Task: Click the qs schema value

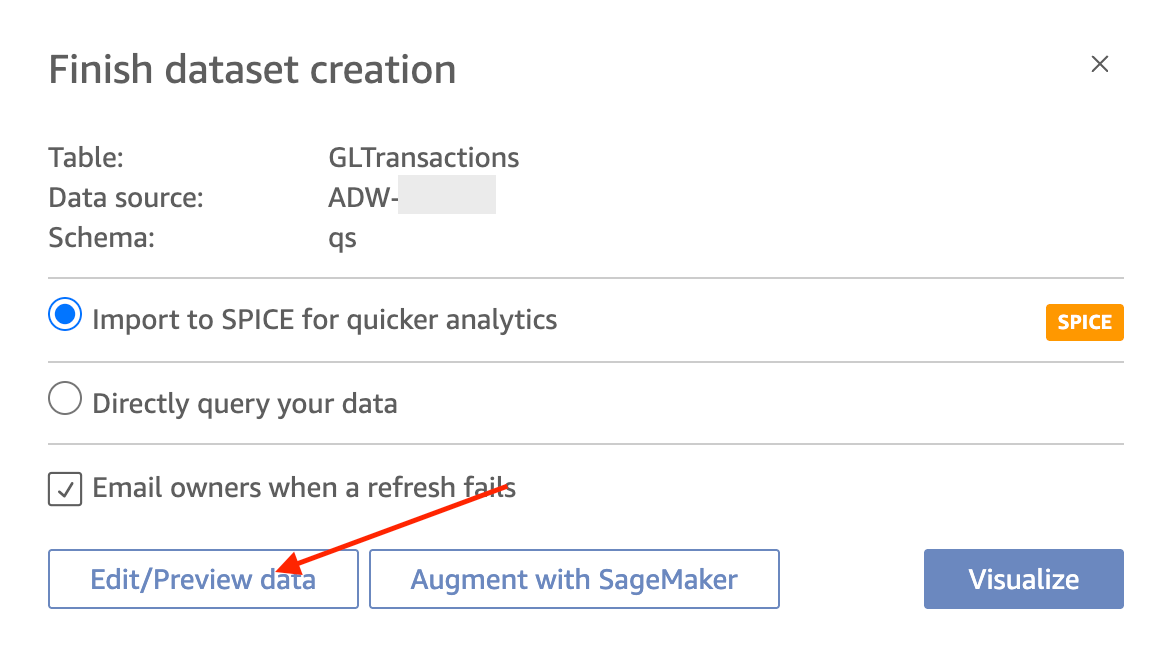Action: tap(342, 239)
